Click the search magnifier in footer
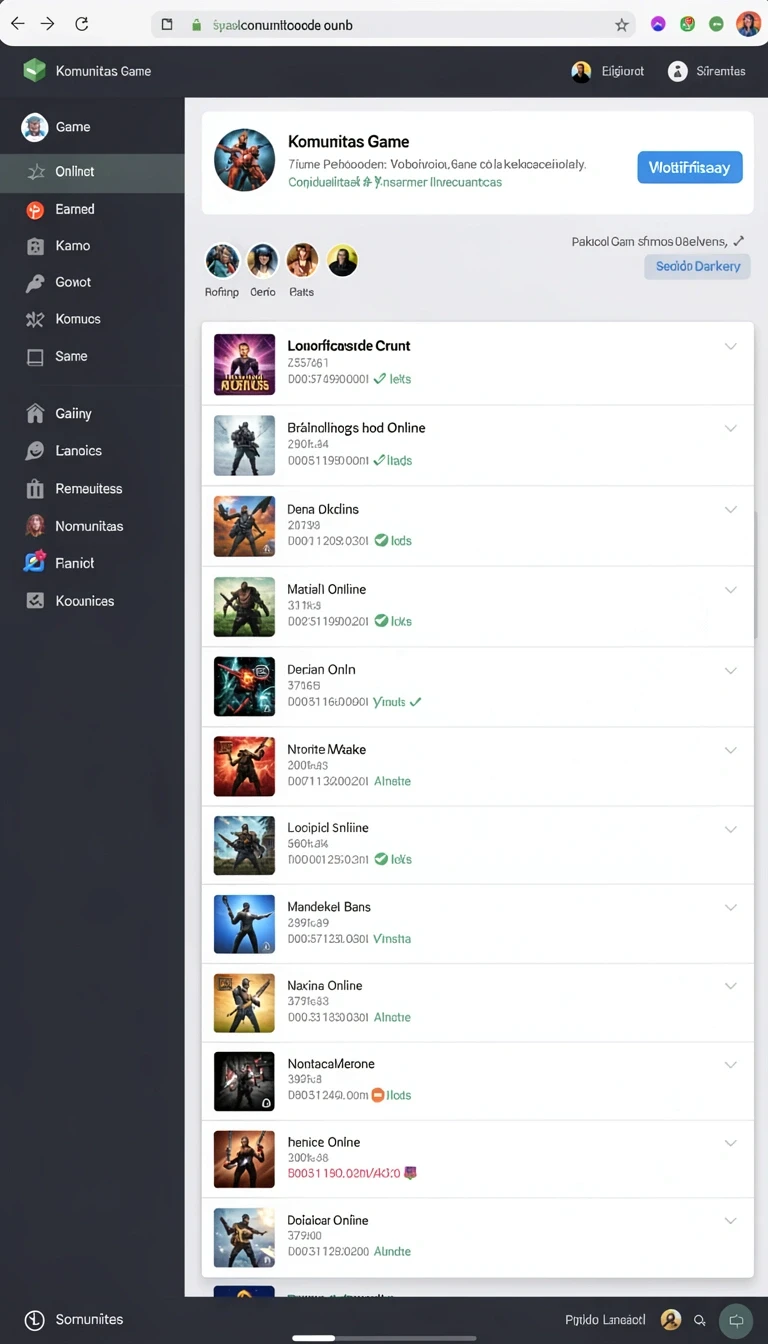768x1344 pixels. tap(700, 1321)
